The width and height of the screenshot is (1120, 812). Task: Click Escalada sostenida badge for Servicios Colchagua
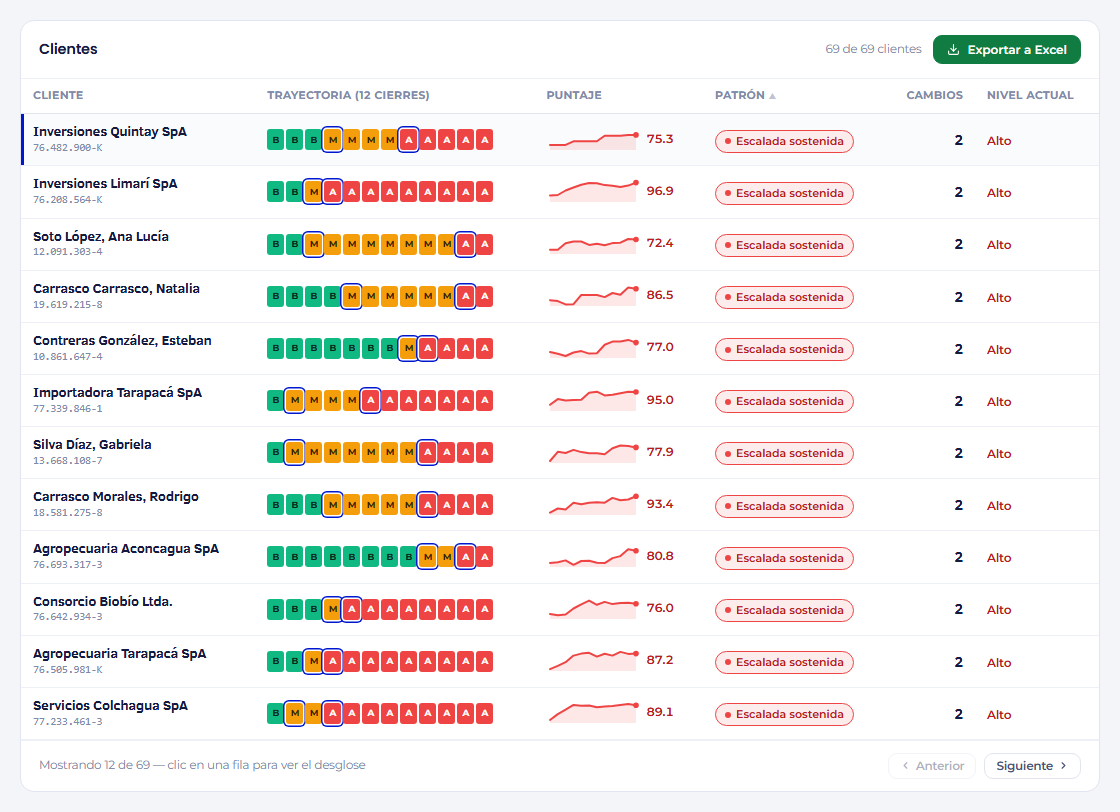[784, 714]
